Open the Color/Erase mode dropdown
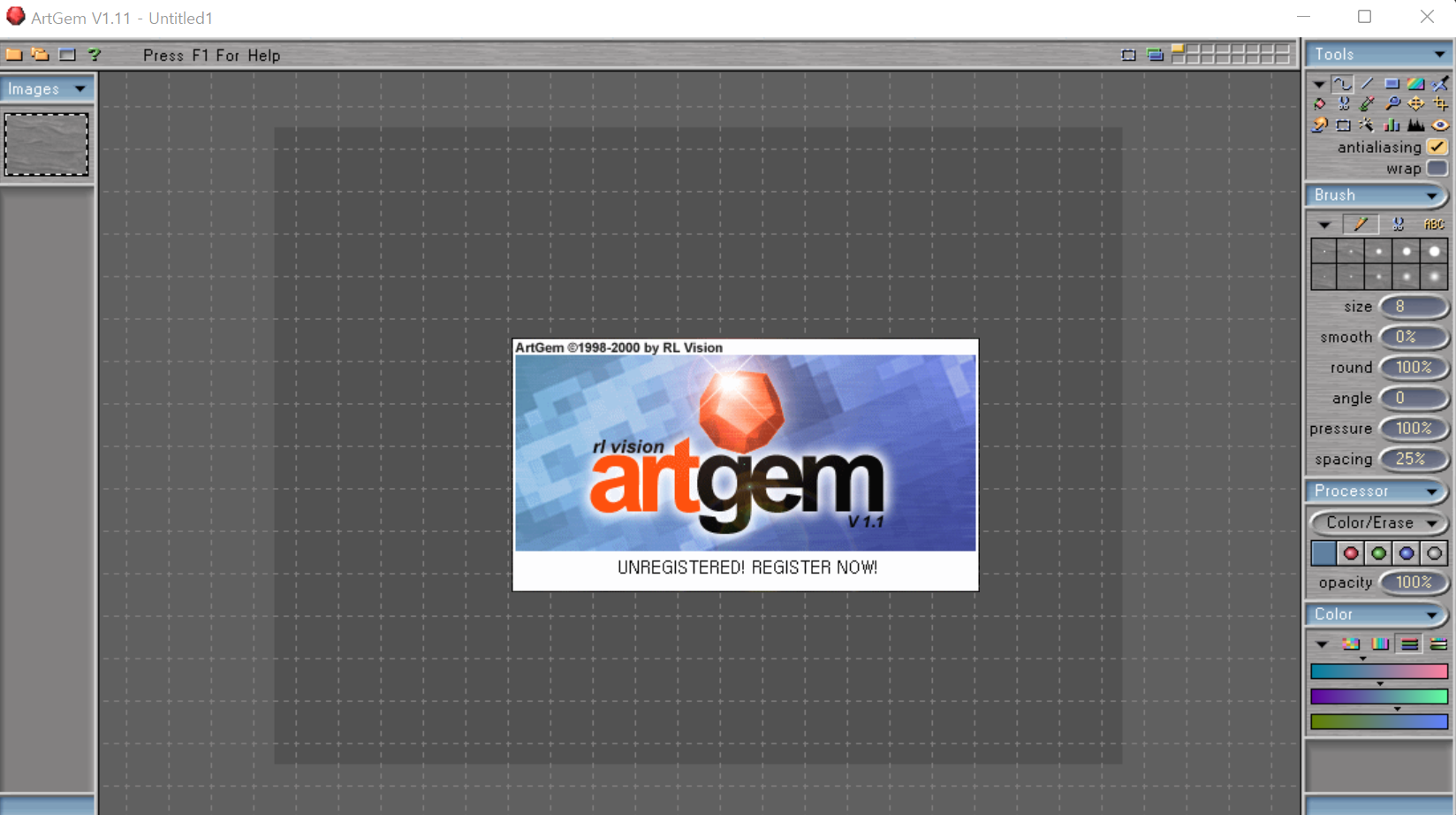 [1377, 523]
